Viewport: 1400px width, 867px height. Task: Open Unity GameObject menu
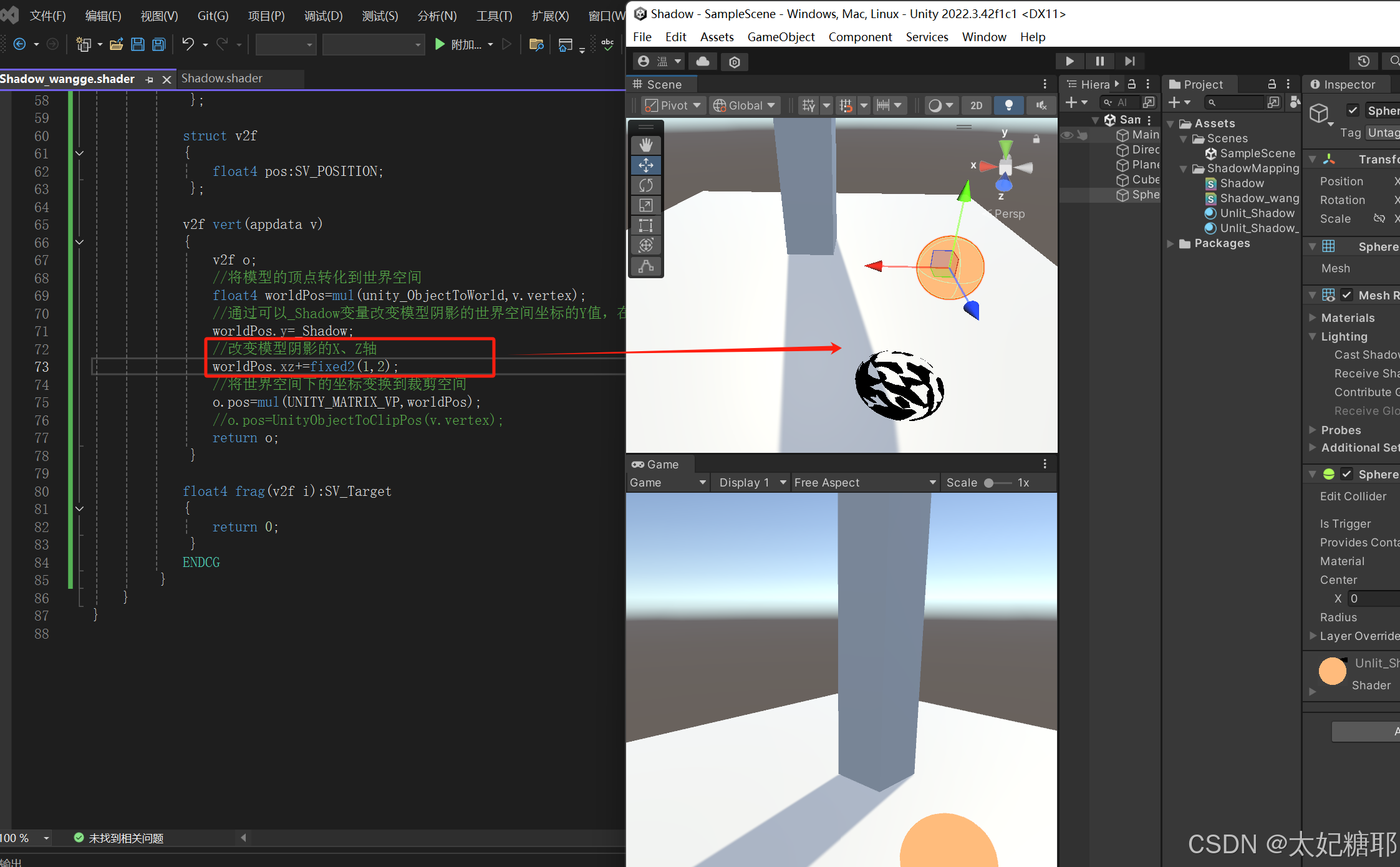point(781,37)
